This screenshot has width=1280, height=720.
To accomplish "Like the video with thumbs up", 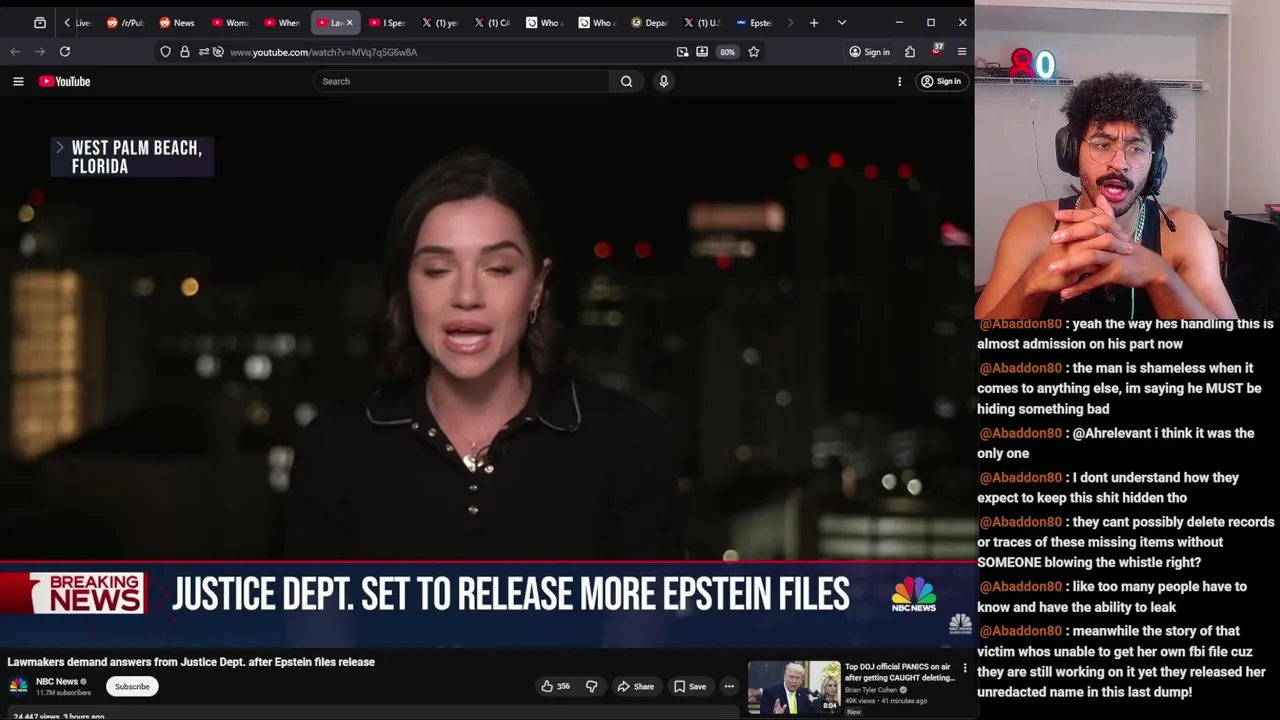I will point(555,686).
